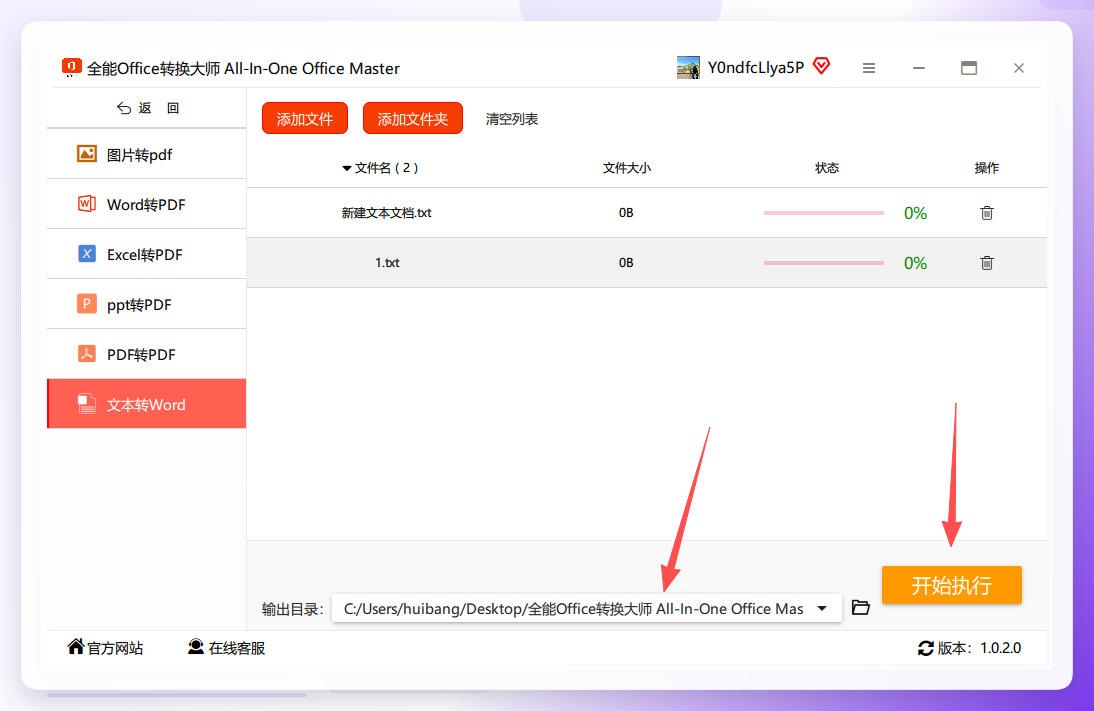The height and width of the screenshot is (711, 1094).
Task: Click the 返回 back arrow icon
Action: pyautogui.click(x=123, y=108)
